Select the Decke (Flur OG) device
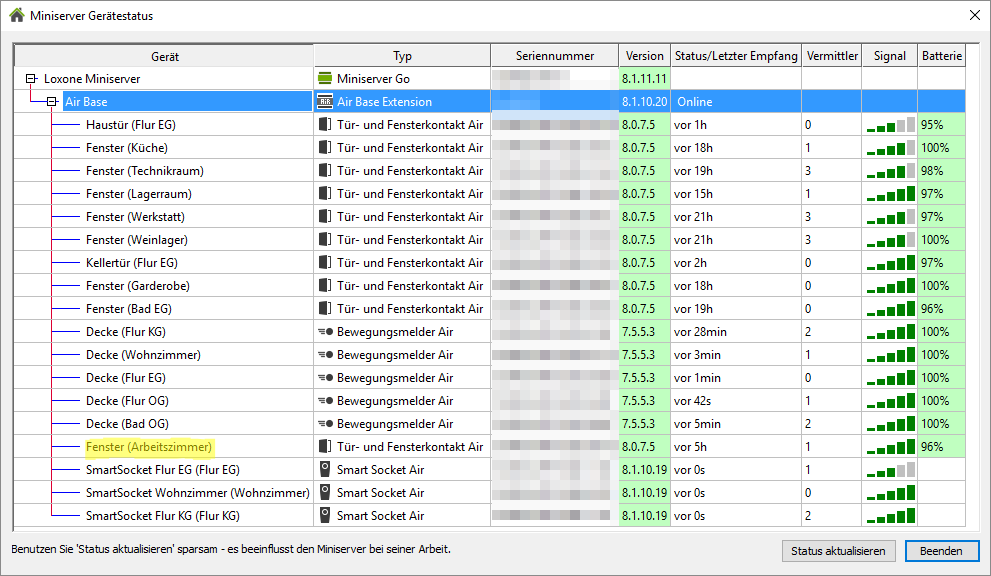 coord(128,401)
